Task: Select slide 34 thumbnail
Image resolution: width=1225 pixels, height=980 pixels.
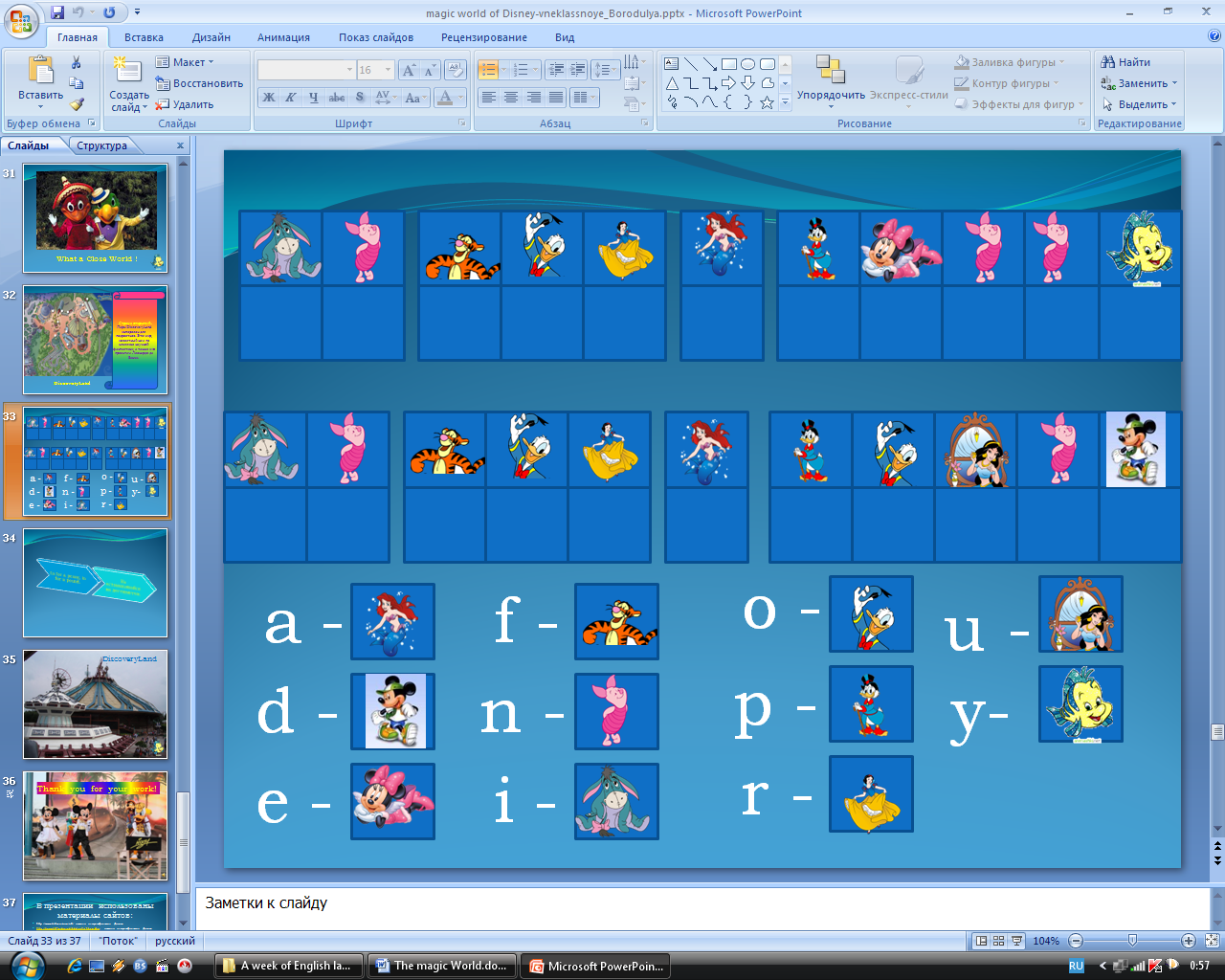Action: pyautogui.click(x=96, y=583)
